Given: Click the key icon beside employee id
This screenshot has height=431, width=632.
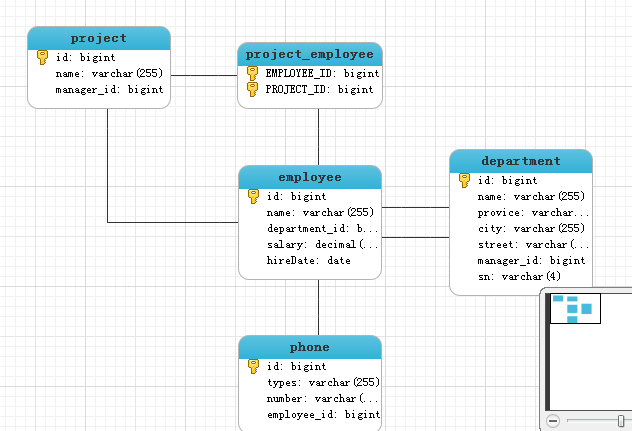Looking at the screenshot, I should click(x=254, y=196).
